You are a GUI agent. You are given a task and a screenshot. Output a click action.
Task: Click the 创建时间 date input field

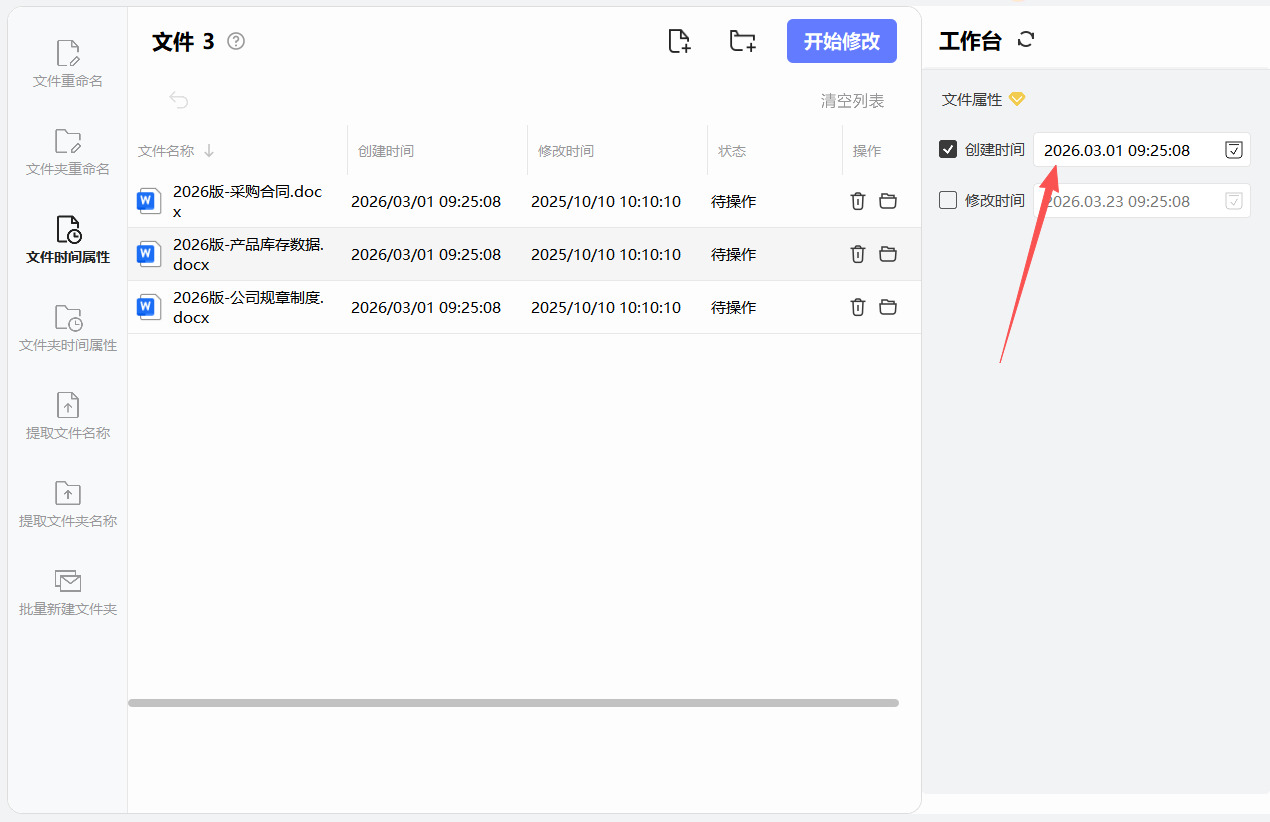pos(1125,150)
